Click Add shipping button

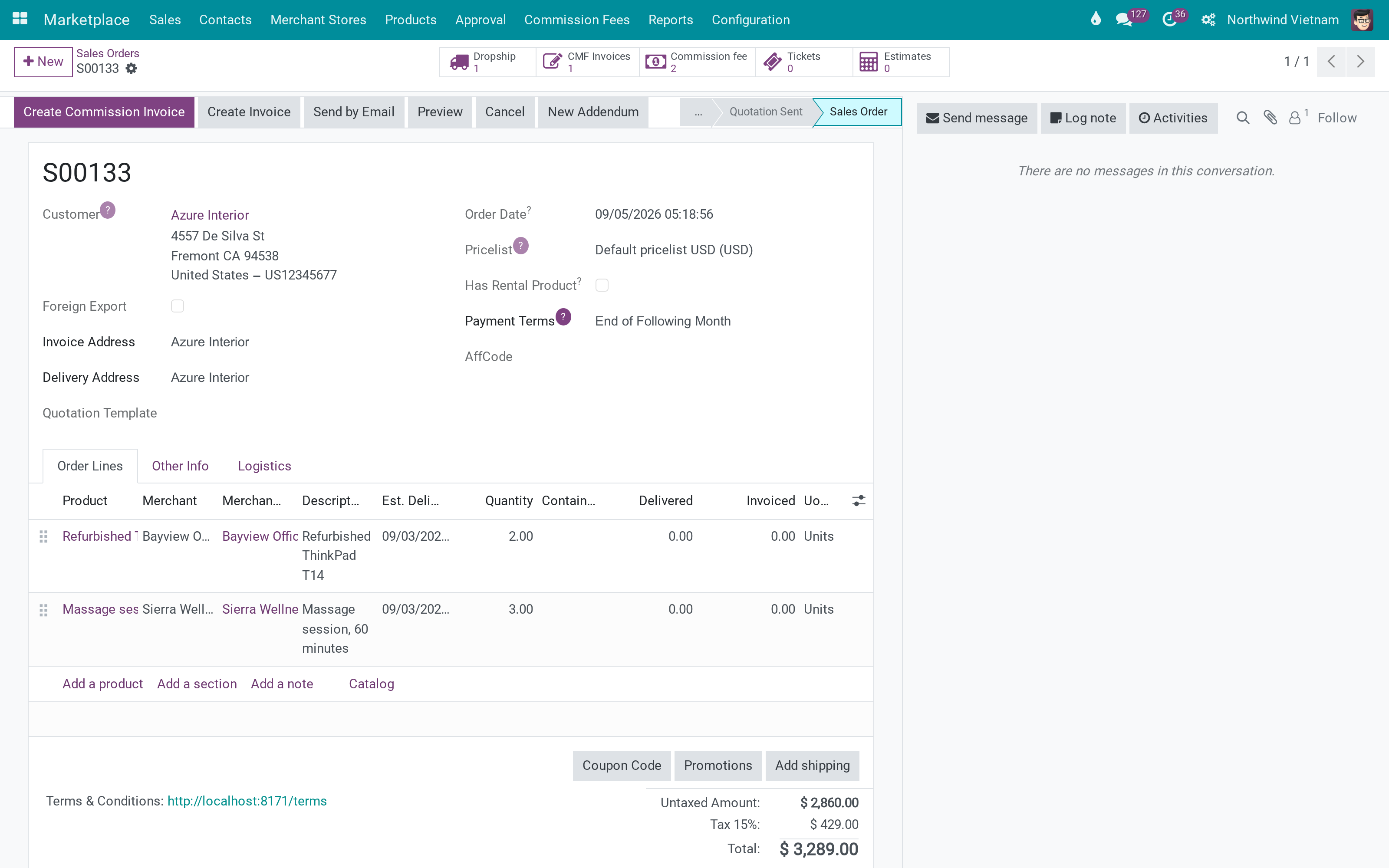pos(812,766)
